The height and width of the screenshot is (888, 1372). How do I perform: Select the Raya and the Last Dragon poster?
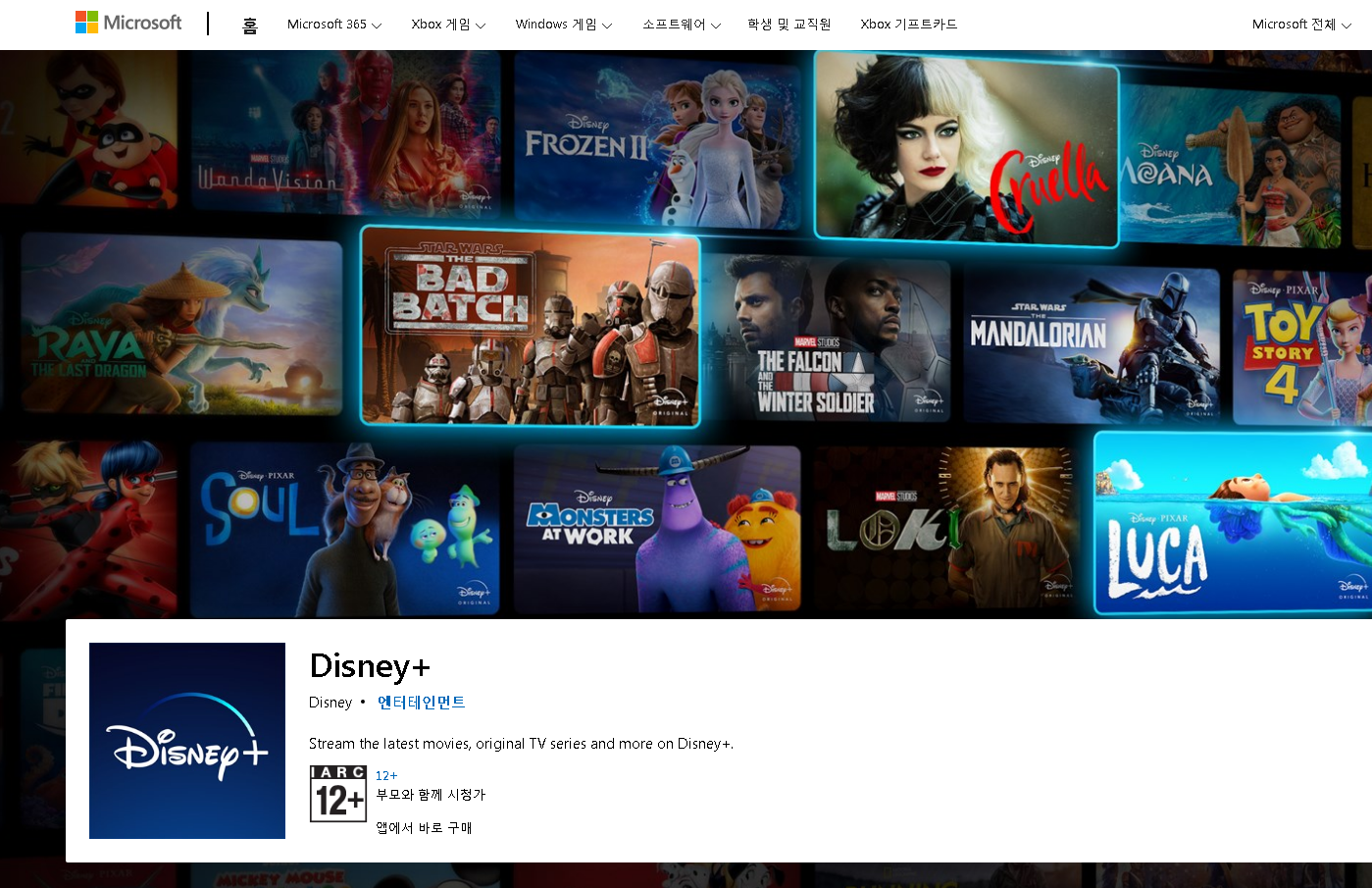[x=181, y=324]
